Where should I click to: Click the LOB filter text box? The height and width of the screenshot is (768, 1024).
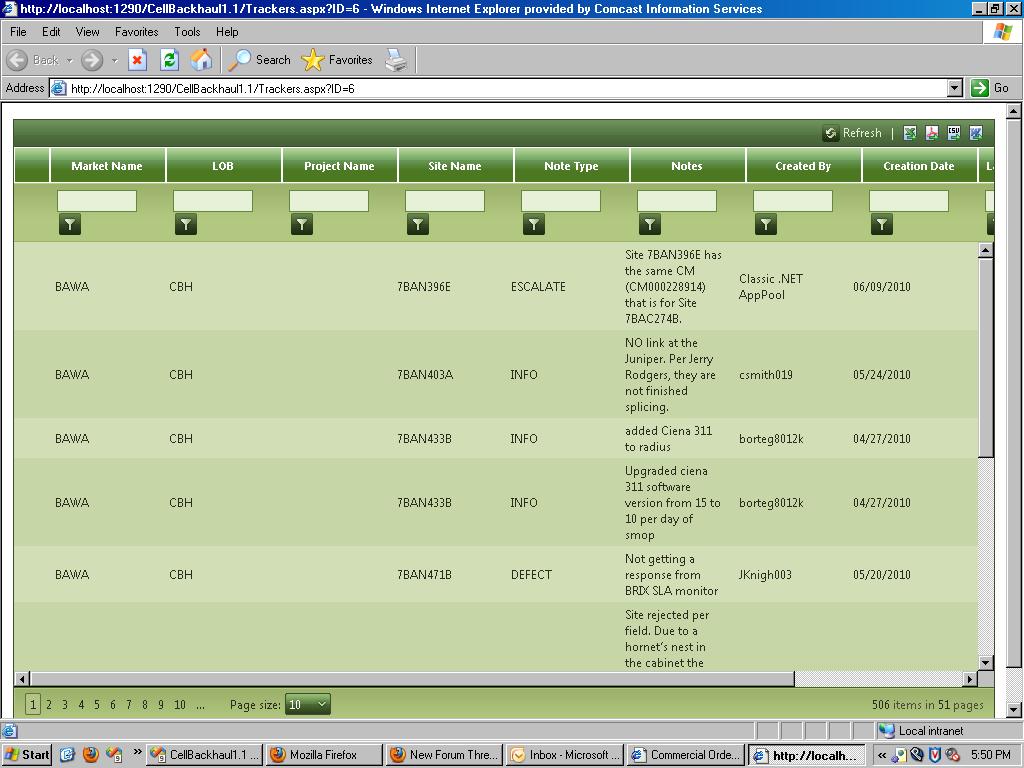click(x=213, y=200)
